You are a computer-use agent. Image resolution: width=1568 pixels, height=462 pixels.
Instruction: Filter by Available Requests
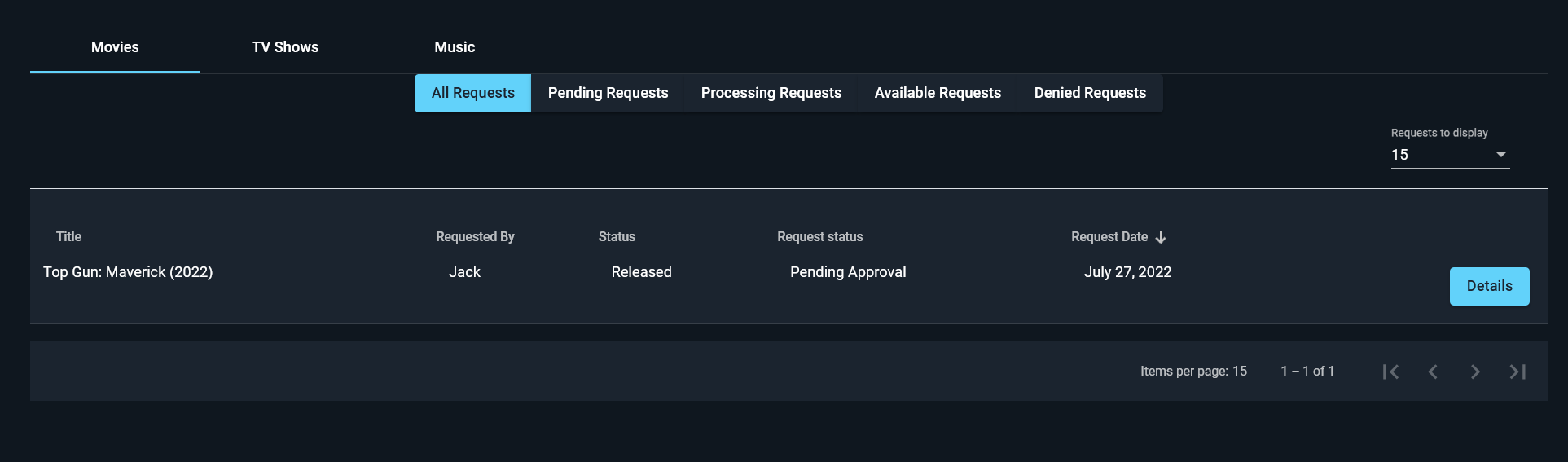click(938, 93)
